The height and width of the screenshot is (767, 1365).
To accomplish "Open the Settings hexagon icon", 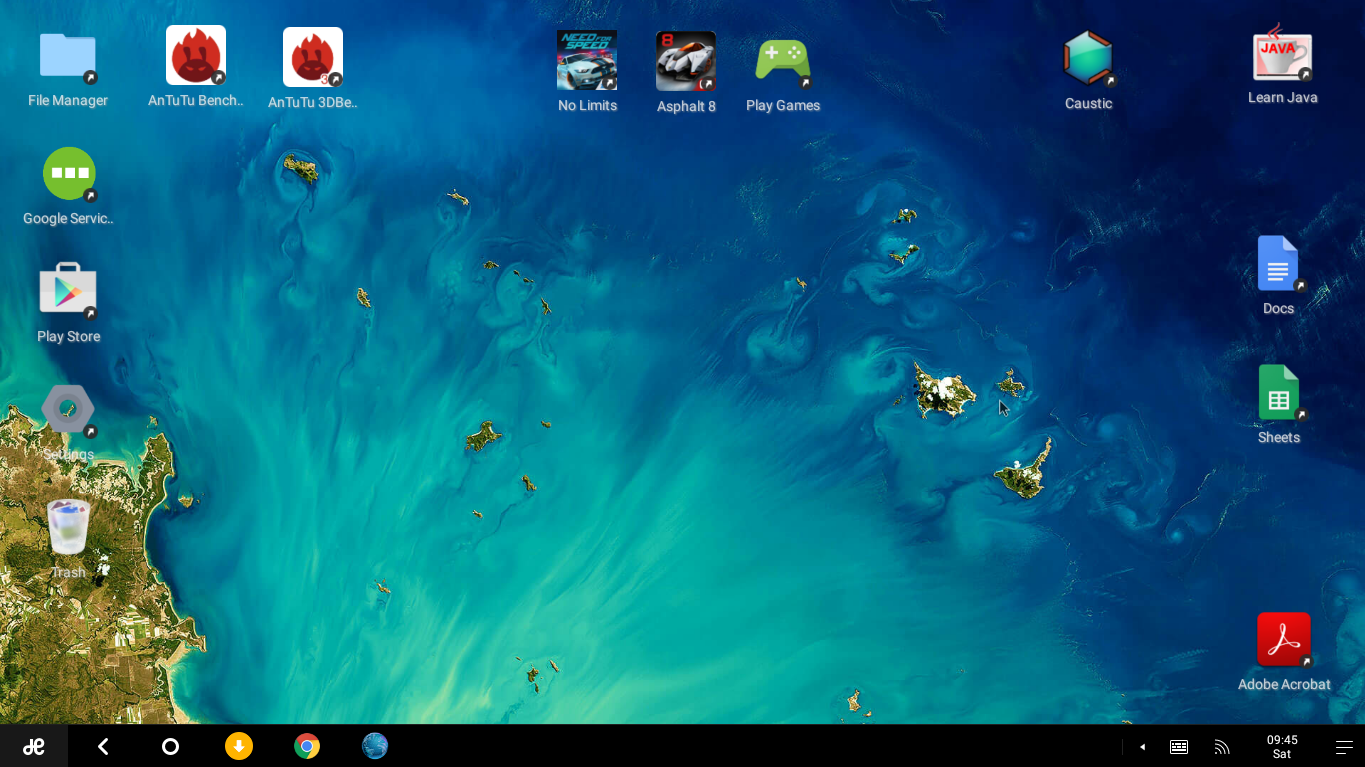I will coord(68,409).
